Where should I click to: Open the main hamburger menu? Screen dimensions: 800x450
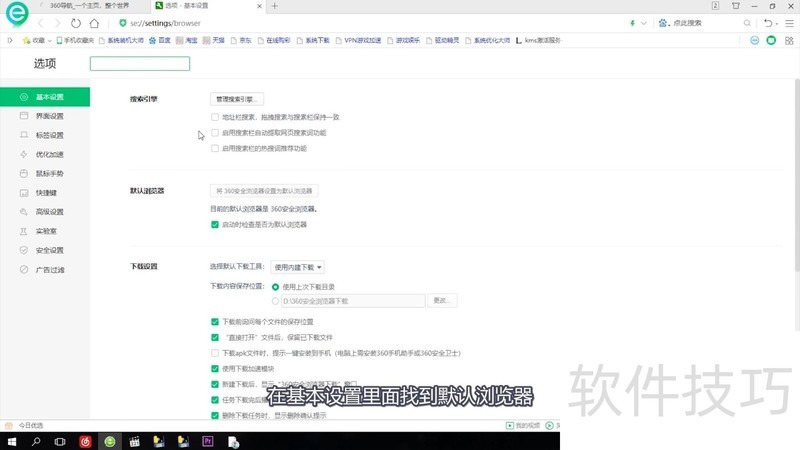click(x=789, y=23)
